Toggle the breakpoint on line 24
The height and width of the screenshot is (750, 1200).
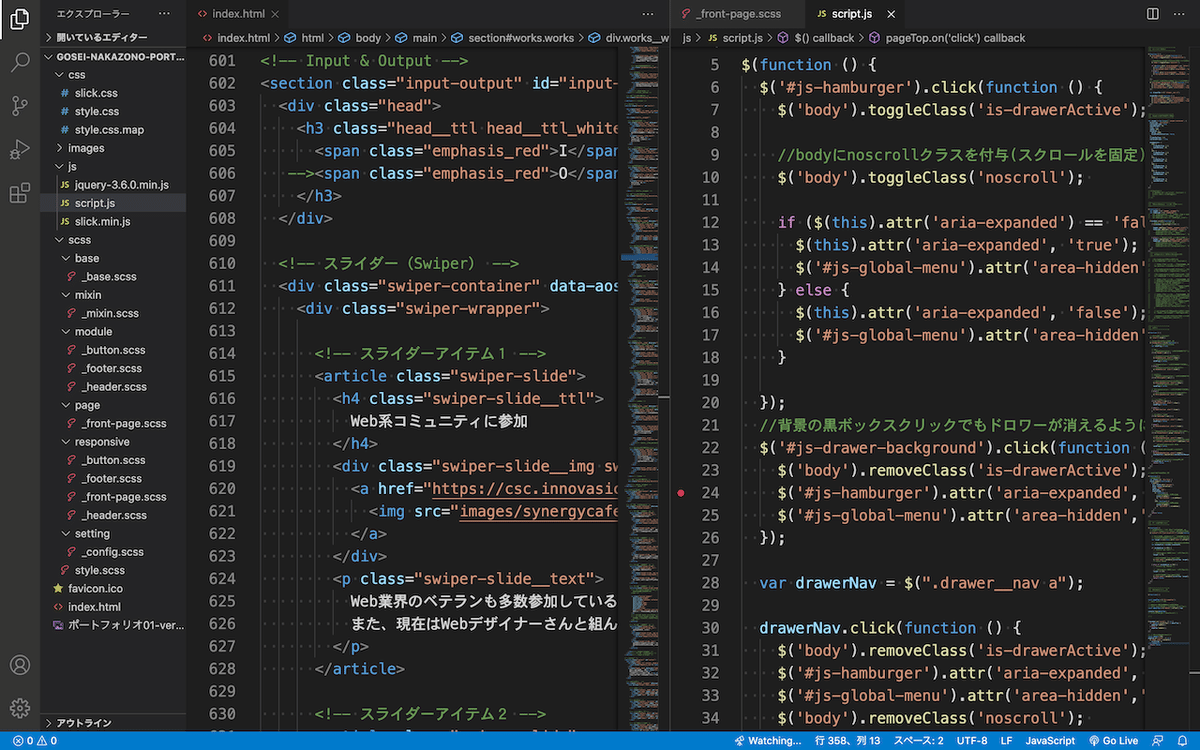coord(681,493)
